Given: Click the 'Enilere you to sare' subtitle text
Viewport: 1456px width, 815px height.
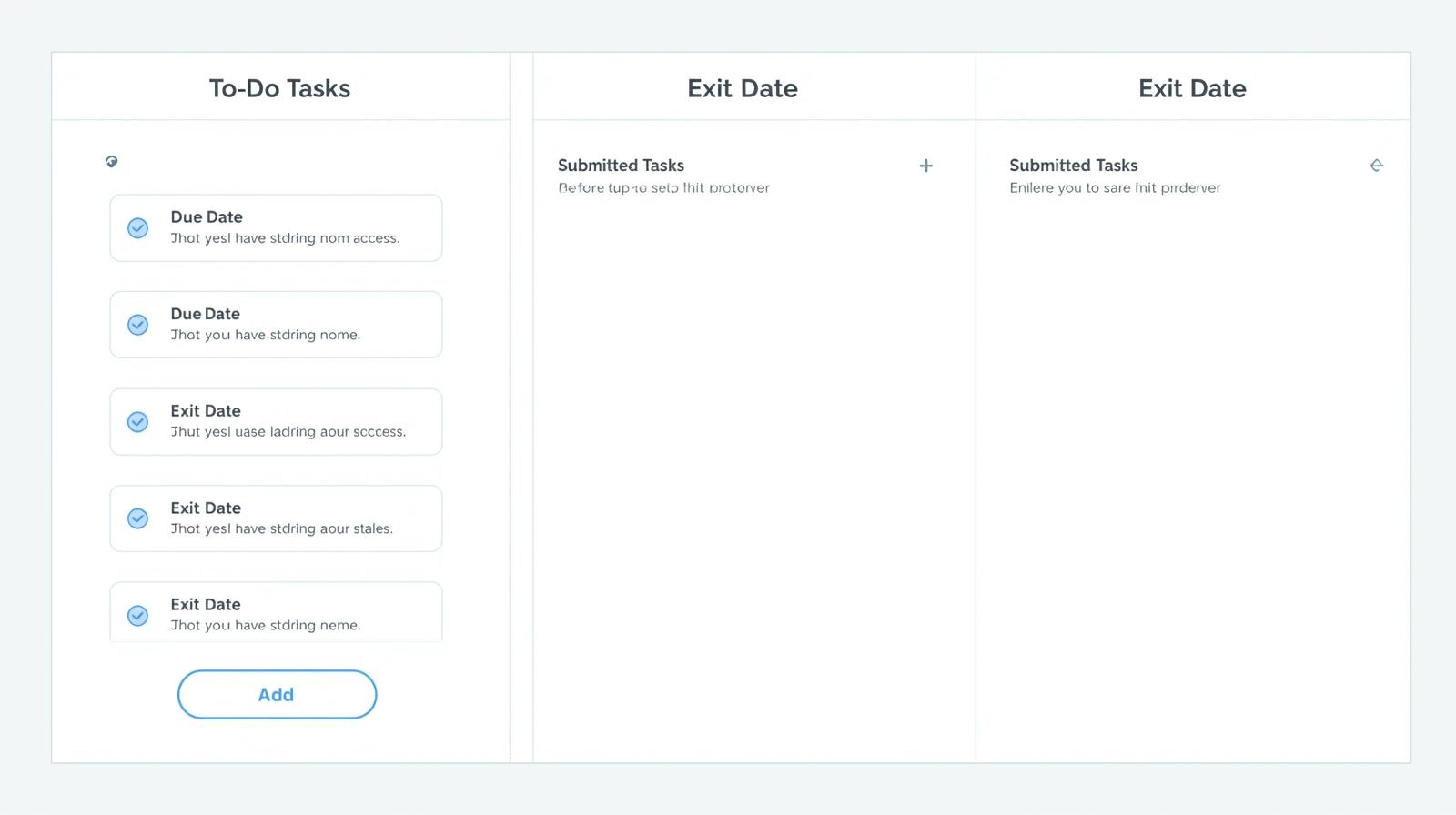Looking at the screenshot, I should click(1115, 188).
